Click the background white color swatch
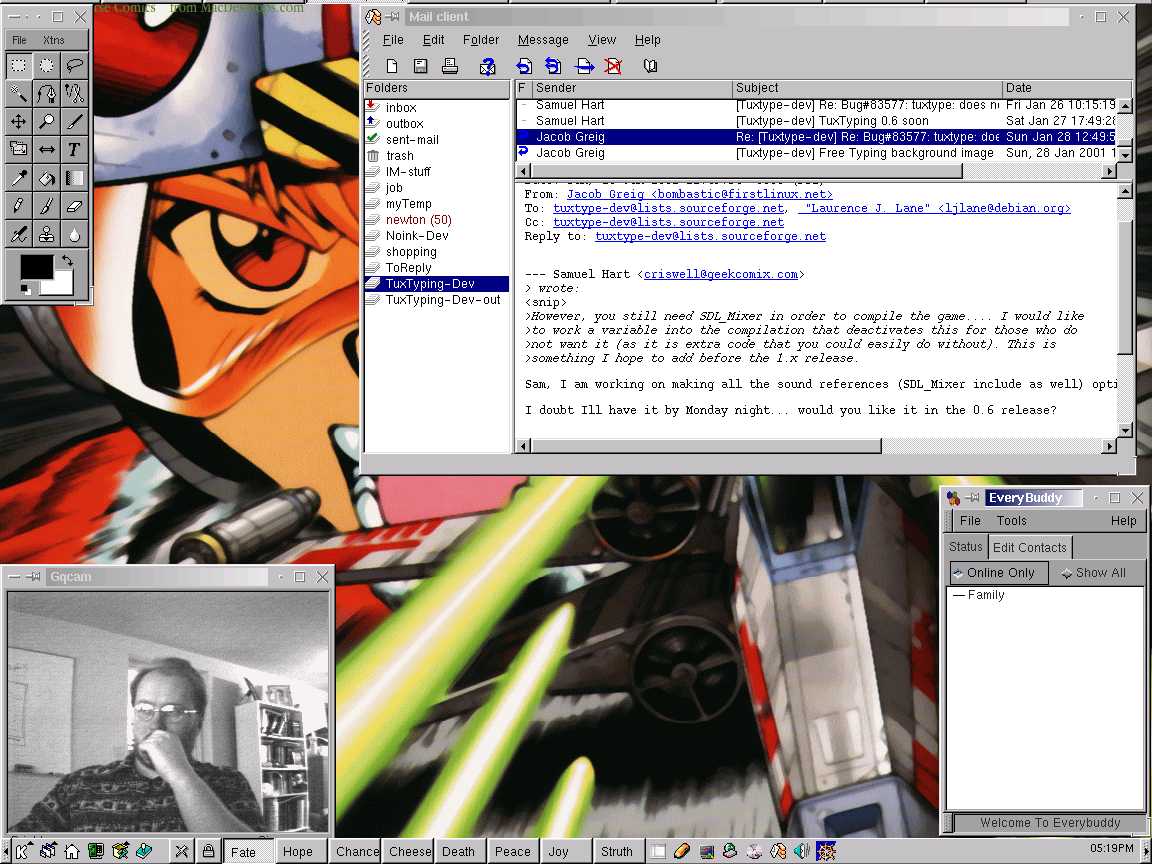Image resolution: width=1152 pixels, height=864 pixels. [x=64, y=287]
